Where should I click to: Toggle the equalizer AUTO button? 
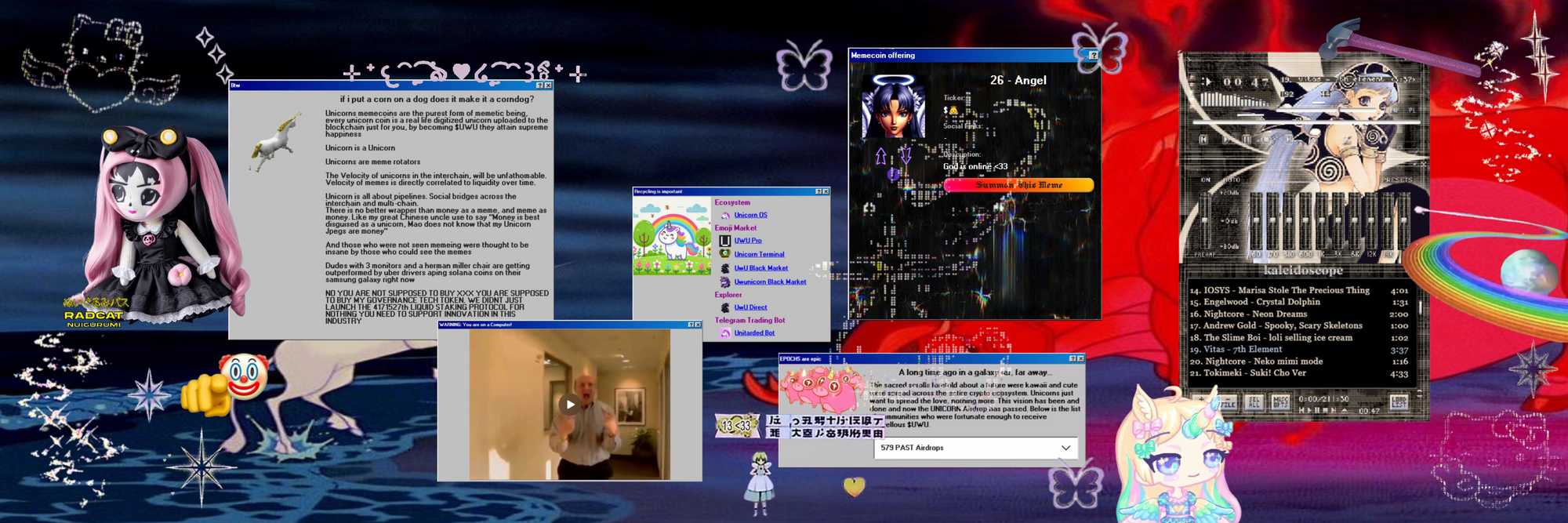(1231, 180)
